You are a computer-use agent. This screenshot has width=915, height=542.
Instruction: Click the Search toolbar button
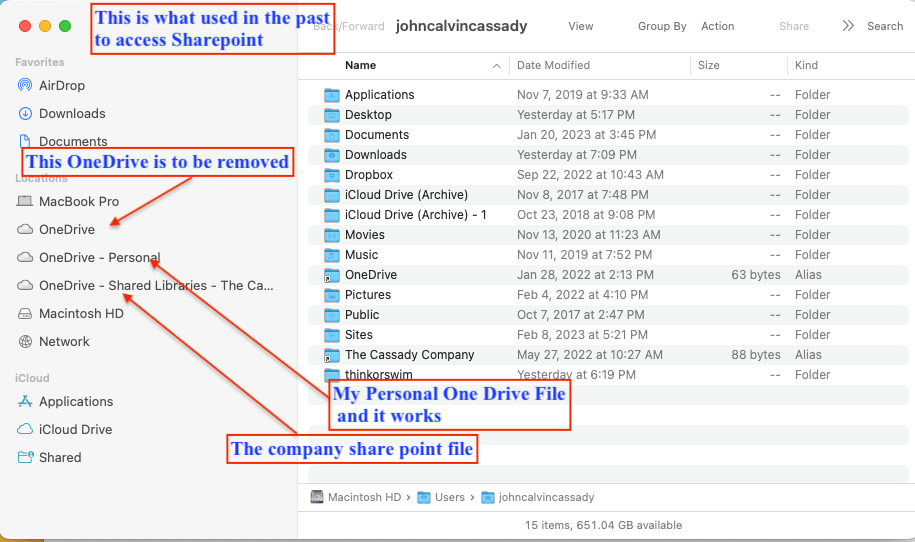pos(885,26)
